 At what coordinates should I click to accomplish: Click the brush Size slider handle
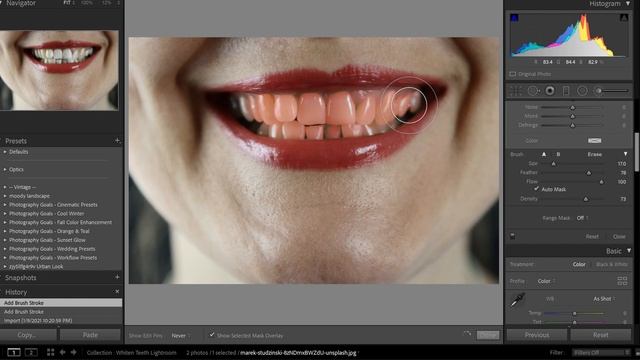[553, 164]
